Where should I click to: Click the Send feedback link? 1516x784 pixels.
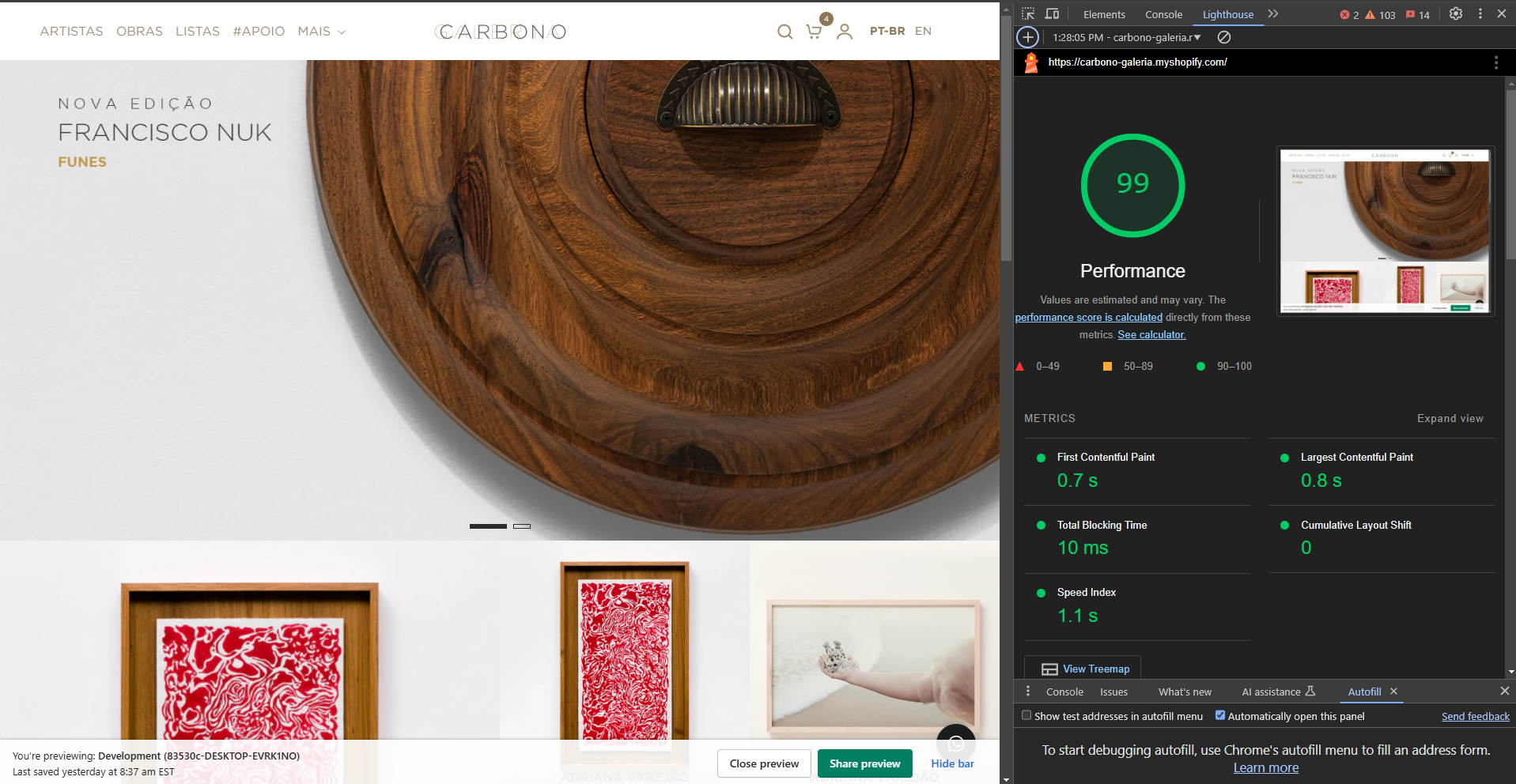(x=1476, y=716)
